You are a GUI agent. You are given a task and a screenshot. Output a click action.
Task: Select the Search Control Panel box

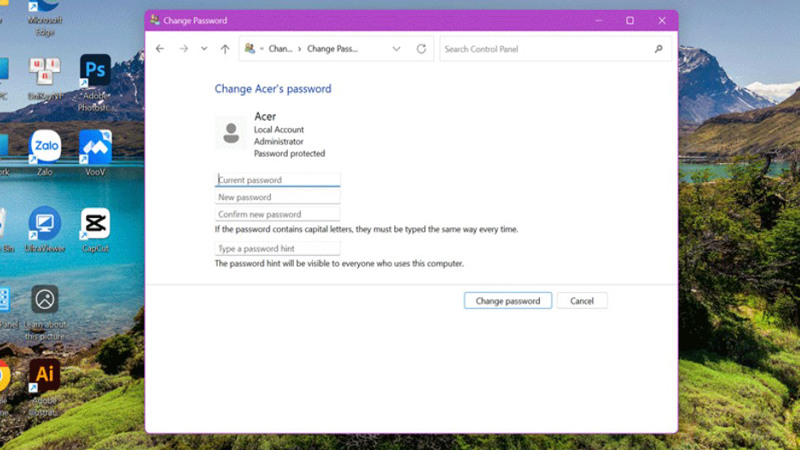[545, 49]
